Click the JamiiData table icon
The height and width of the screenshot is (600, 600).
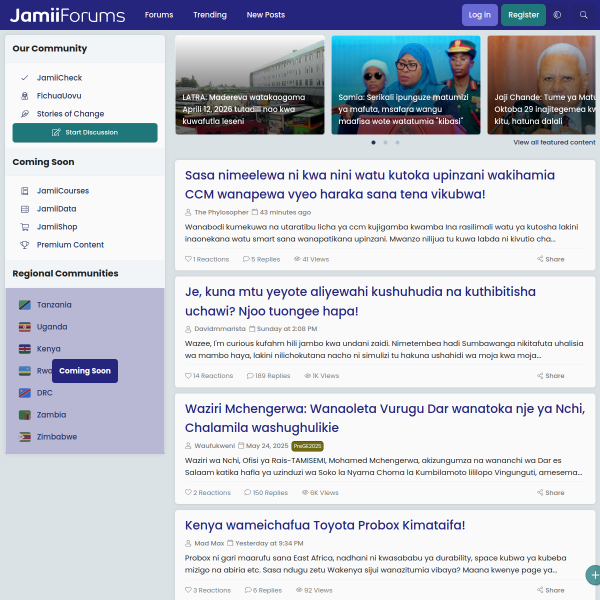[x=24, y=209]
